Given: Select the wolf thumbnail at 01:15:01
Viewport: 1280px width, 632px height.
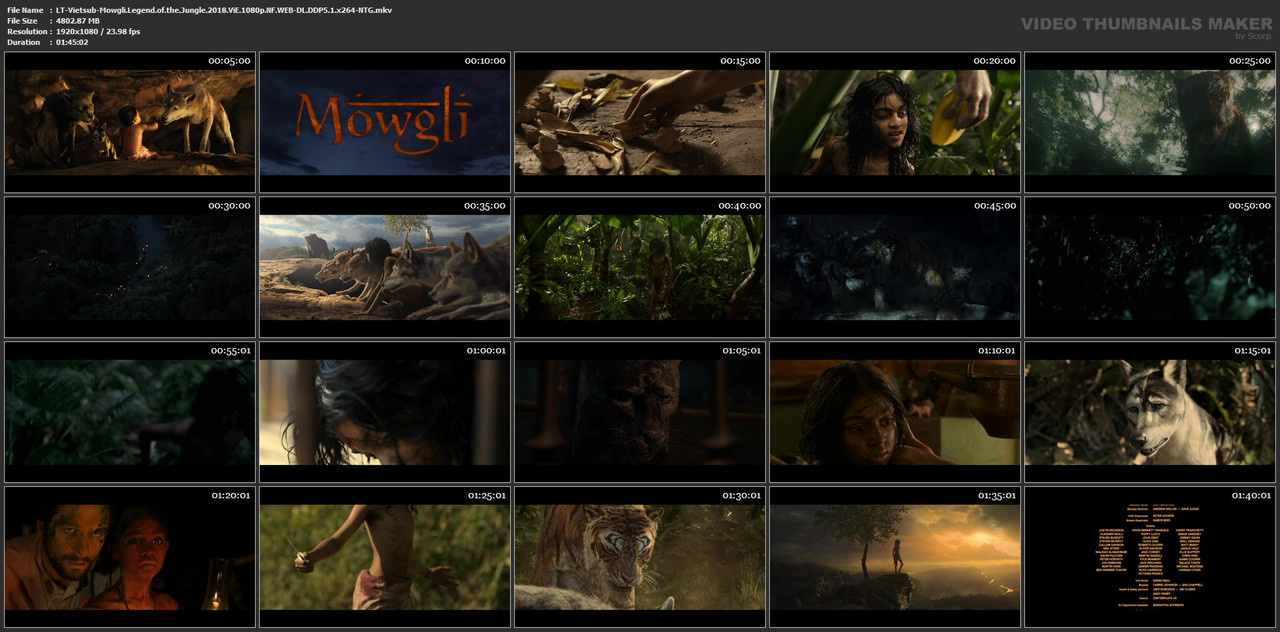Looking at the screenshot, I should (1150, 412).
